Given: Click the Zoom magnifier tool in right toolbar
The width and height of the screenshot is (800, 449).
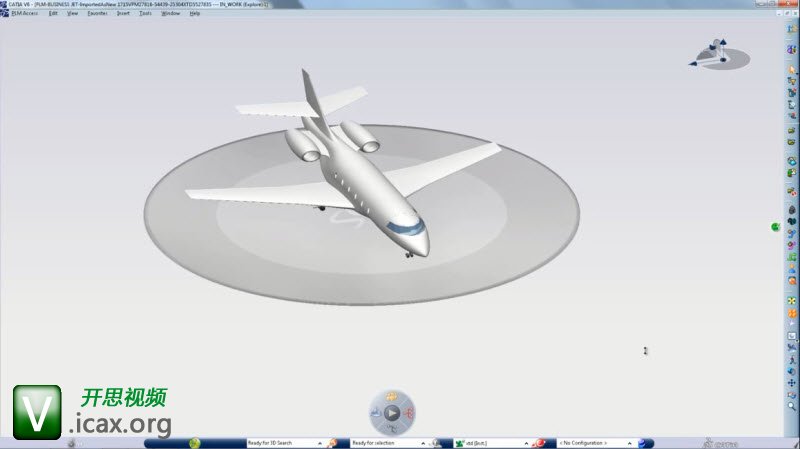Looking at the screenshot, I should click(792, 407).
